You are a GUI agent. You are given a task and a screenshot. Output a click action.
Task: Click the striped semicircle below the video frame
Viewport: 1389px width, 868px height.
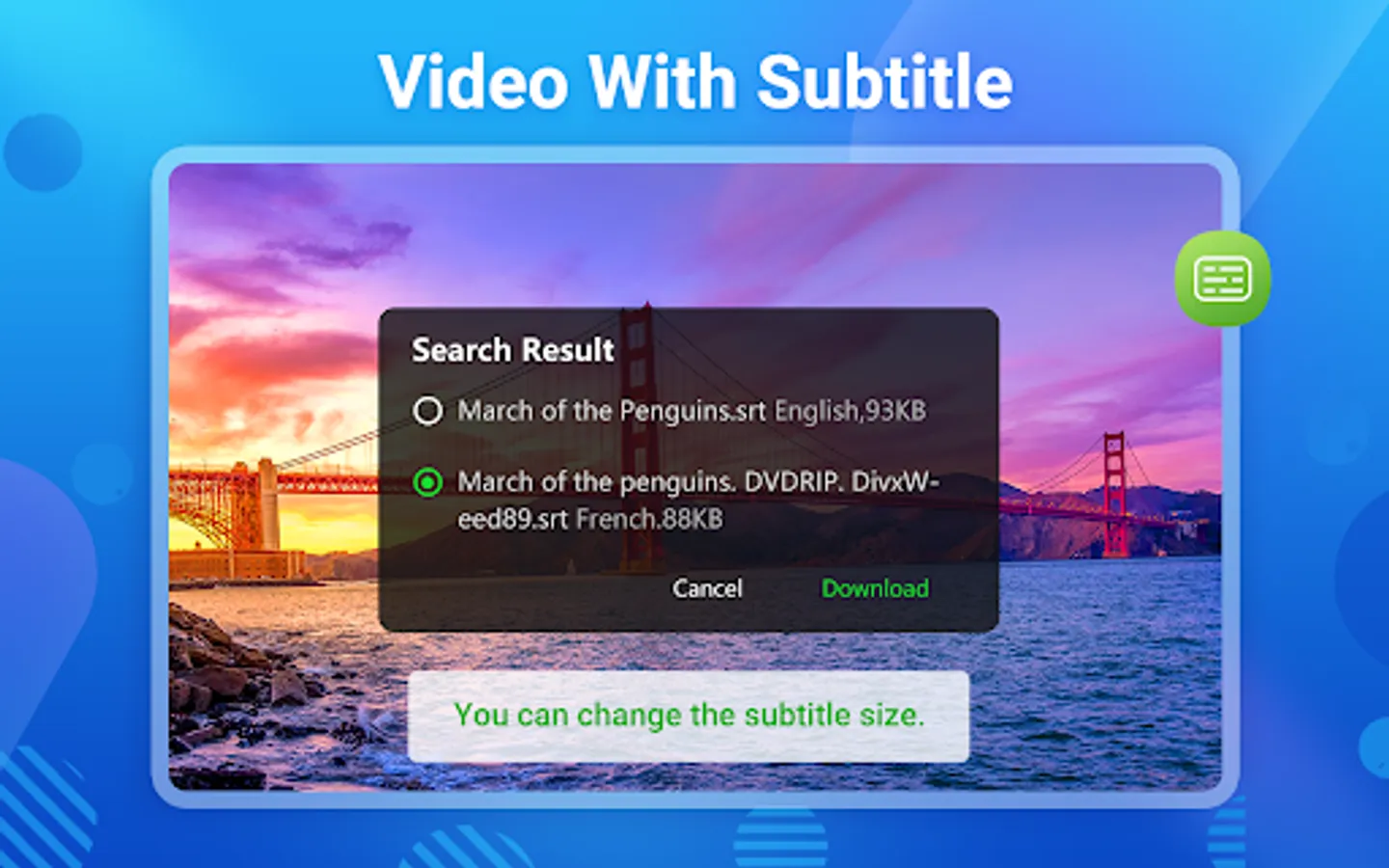click(779, 839)
